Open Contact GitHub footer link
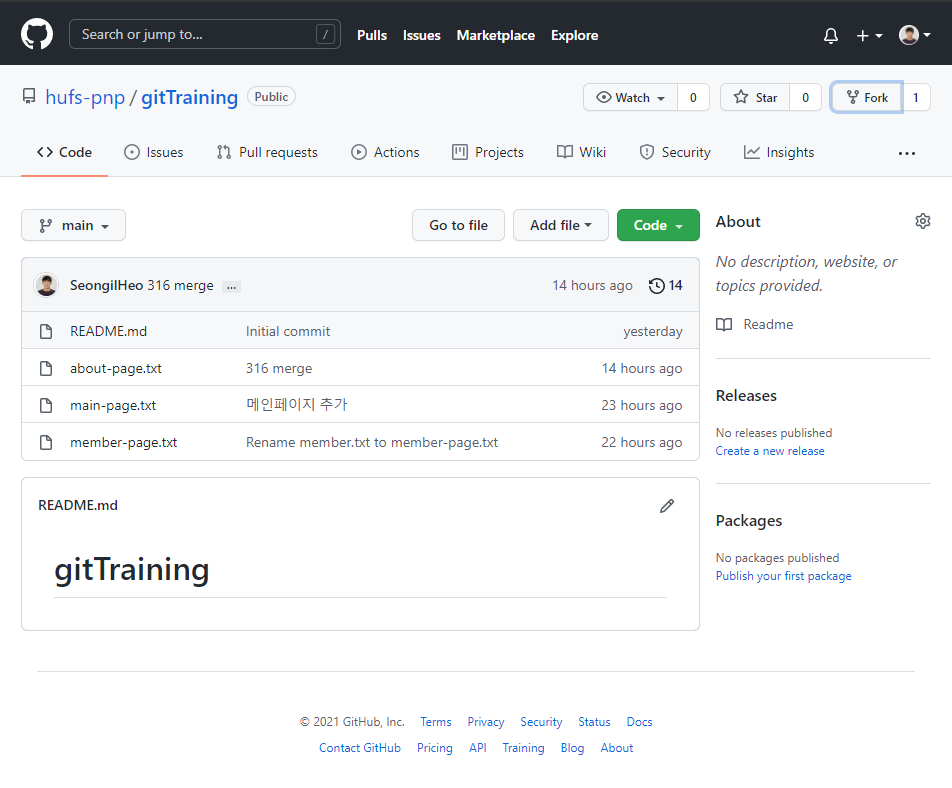Screen dimensions: 952x788 coord(359,748)
